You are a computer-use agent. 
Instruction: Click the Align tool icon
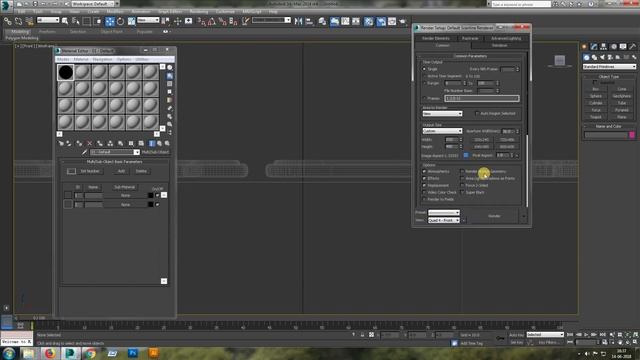click(309, 21)
